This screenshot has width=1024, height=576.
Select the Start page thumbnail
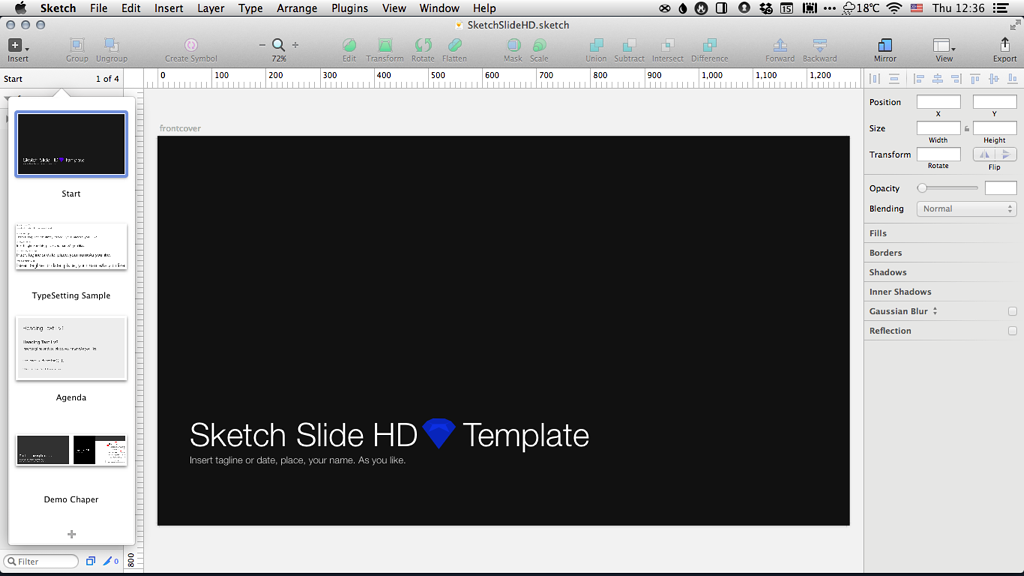tap(71, 144)
